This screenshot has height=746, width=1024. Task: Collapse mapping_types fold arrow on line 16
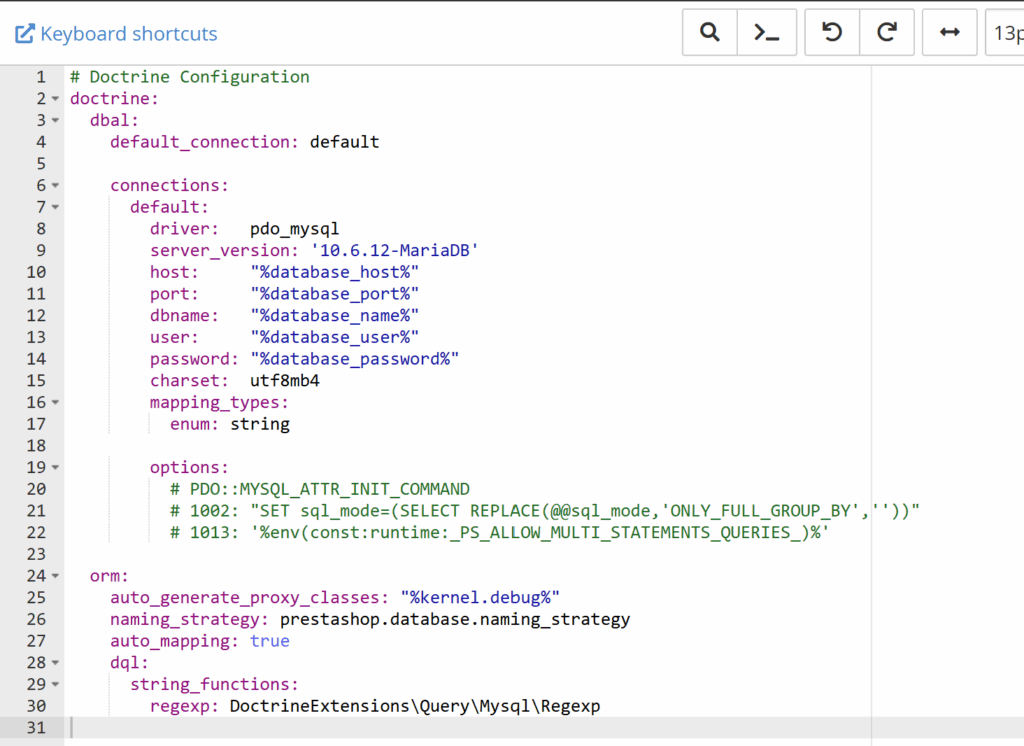(55, 402)
